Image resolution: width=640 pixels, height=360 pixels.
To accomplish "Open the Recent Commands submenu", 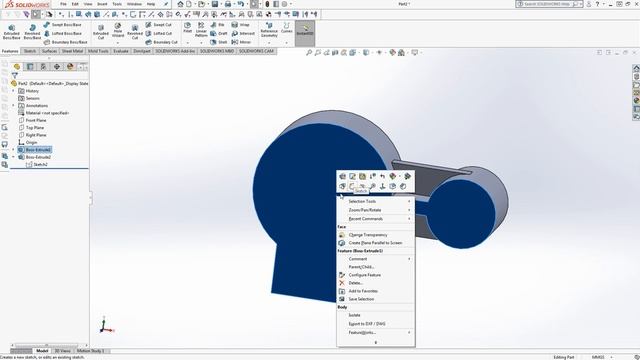I will click(376, 219).
